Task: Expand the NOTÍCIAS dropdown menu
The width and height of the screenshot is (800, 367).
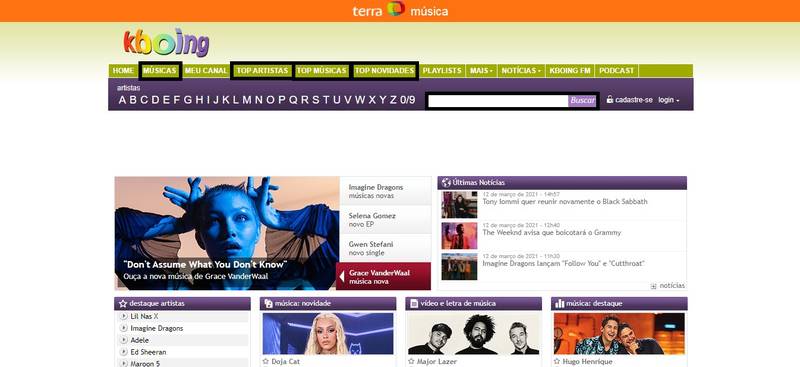Action: click(521, 70)
